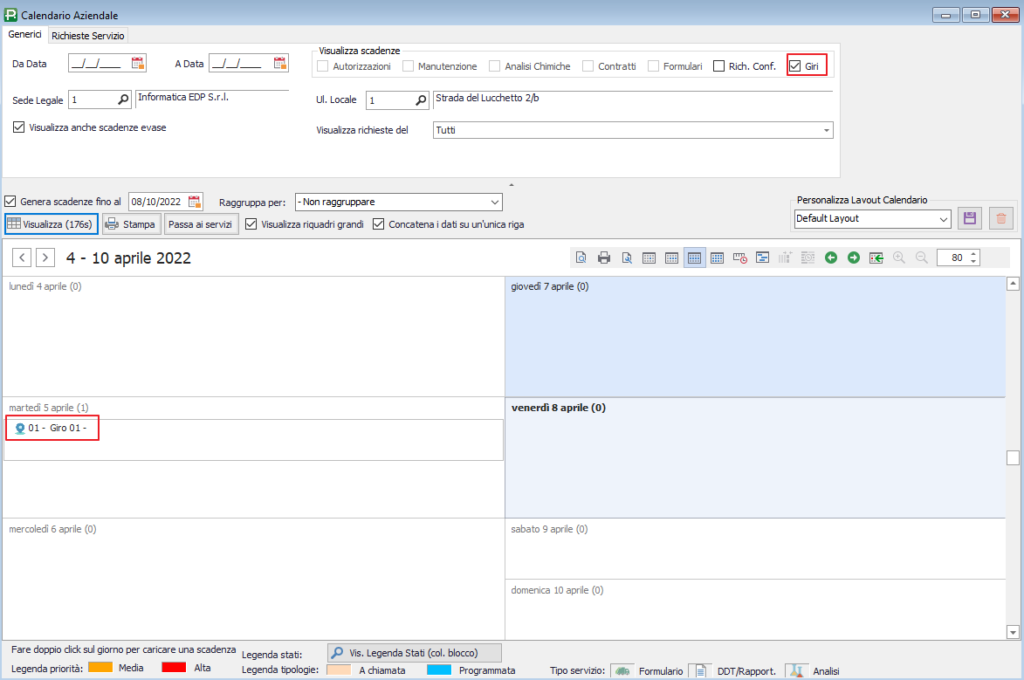The width and height of the screenshot is (1024, 680).
Task: Open the Visualizza richieste del dropdown
Action: 826,130
